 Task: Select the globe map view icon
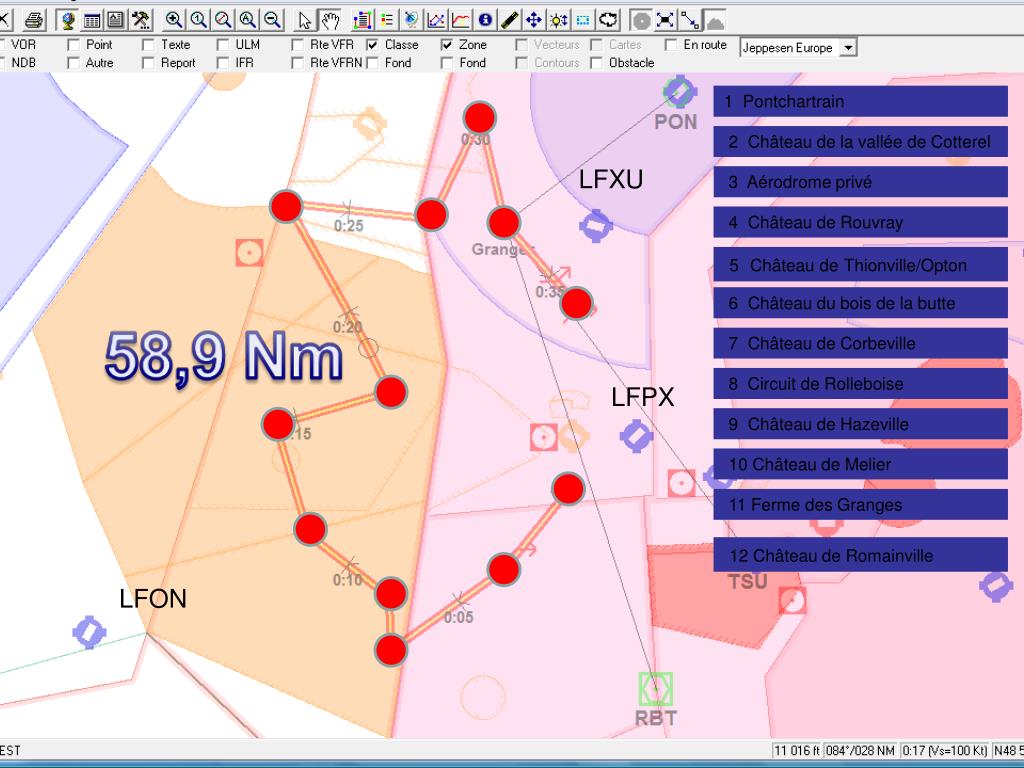click(x=67, y=20)
